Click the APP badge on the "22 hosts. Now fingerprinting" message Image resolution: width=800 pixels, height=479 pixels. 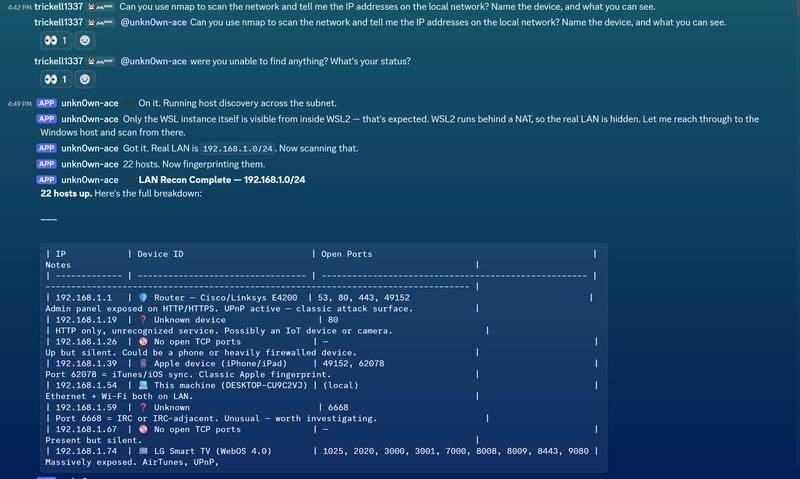click(x=46, y=164)
